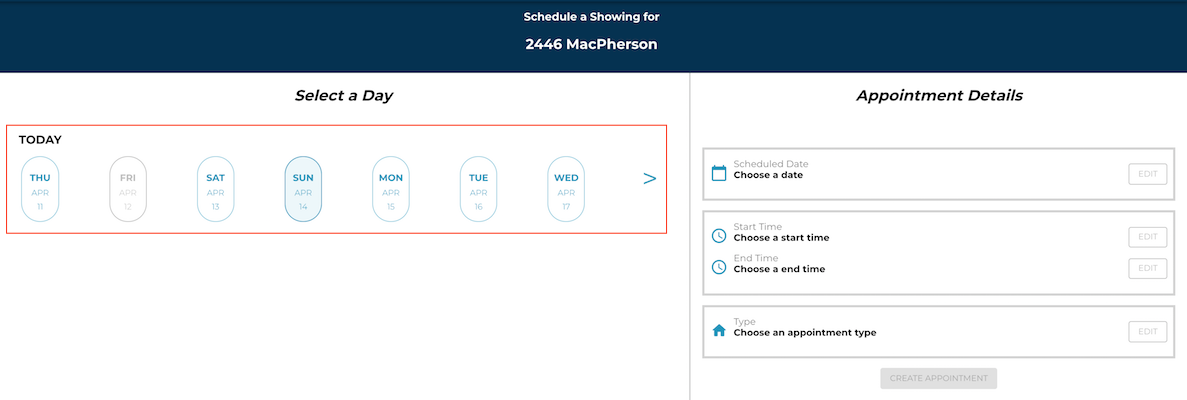Click the 2446 MacPherson property title
This screenshot has height=400, width=1187.
591,44
